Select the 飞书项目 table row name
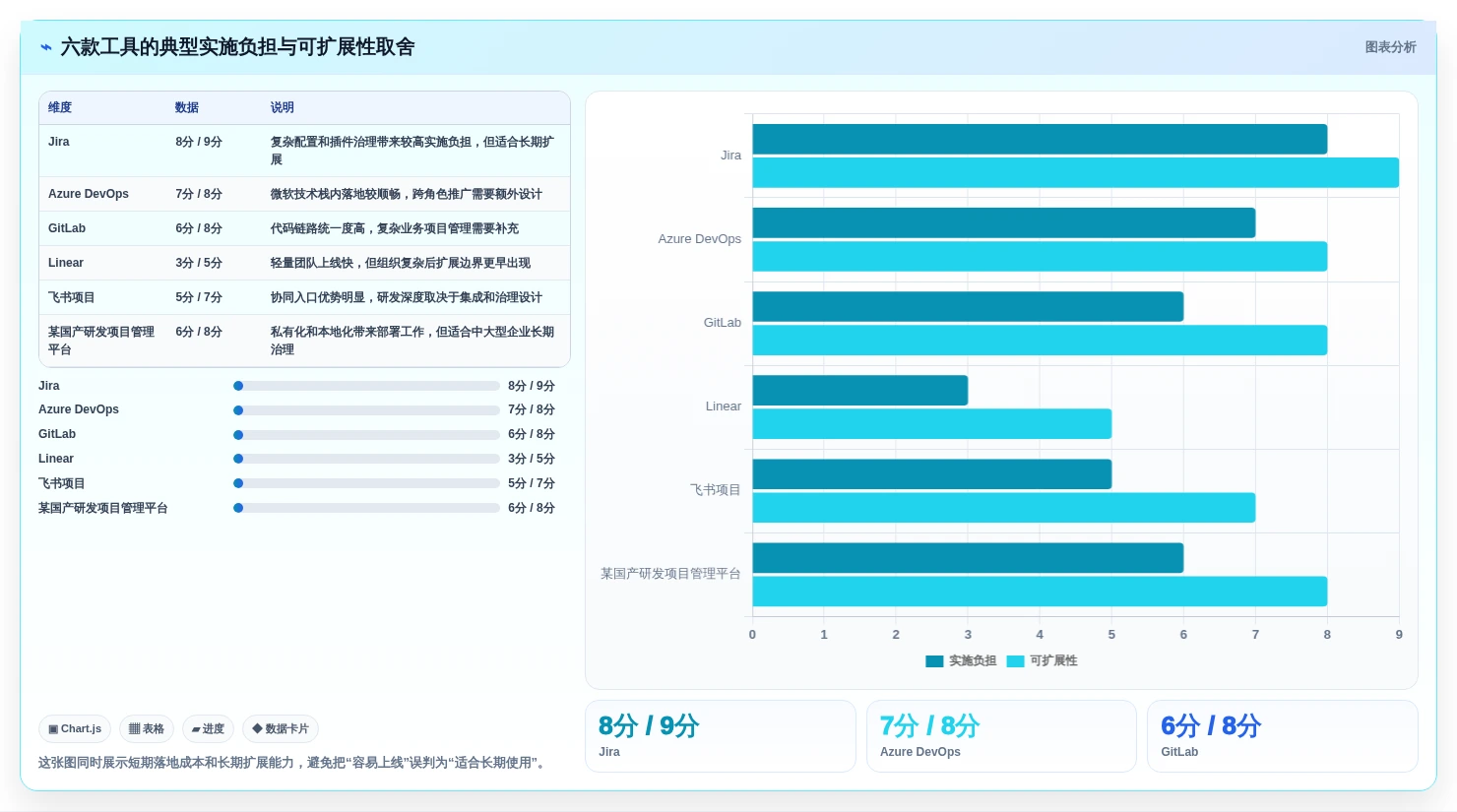 [72, 297]
